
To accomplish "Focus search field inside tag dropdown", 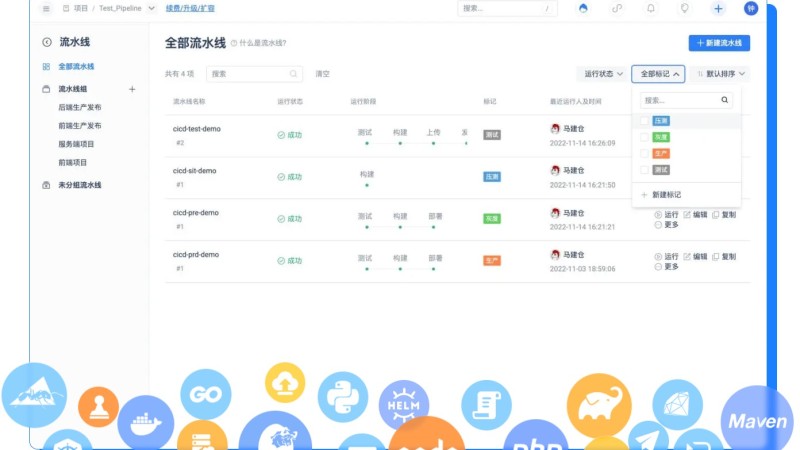I will click(686, 100).
